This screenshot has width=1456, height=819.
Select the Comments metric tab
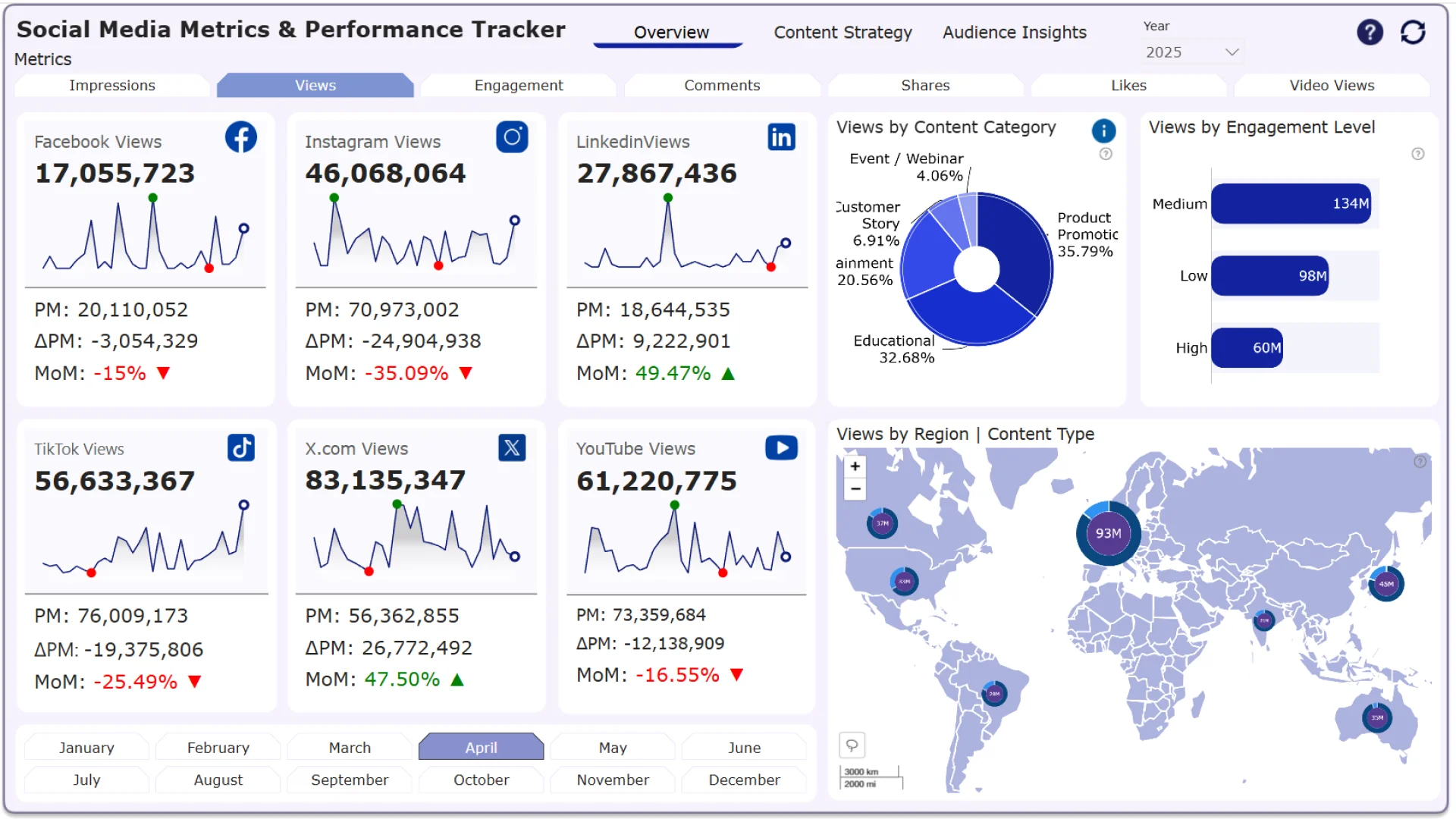pyautogui.click(x=722, y=86)
